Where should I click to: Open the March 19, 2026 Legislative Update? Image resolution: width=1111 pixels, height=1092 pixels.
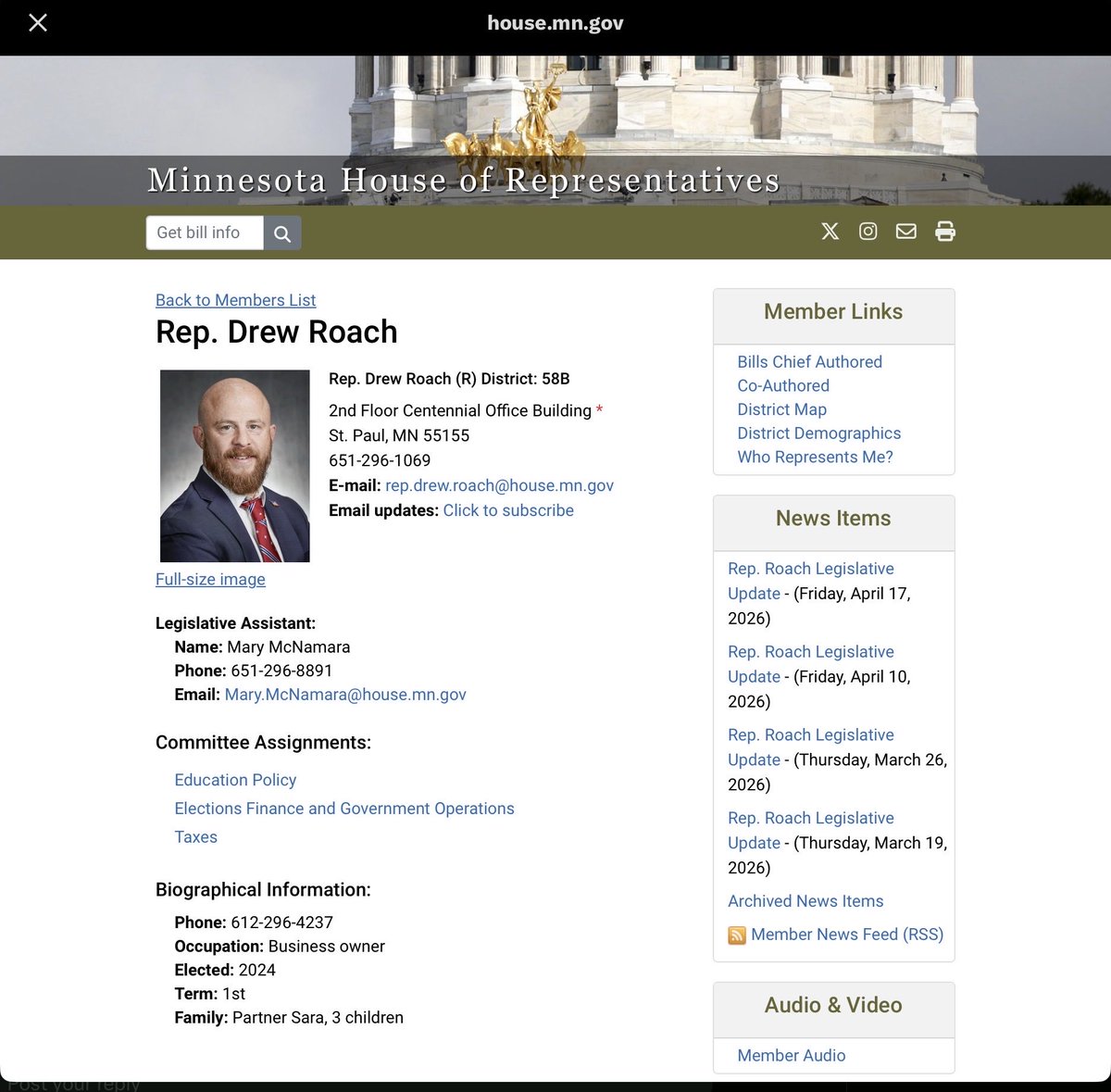click(811, 831)
